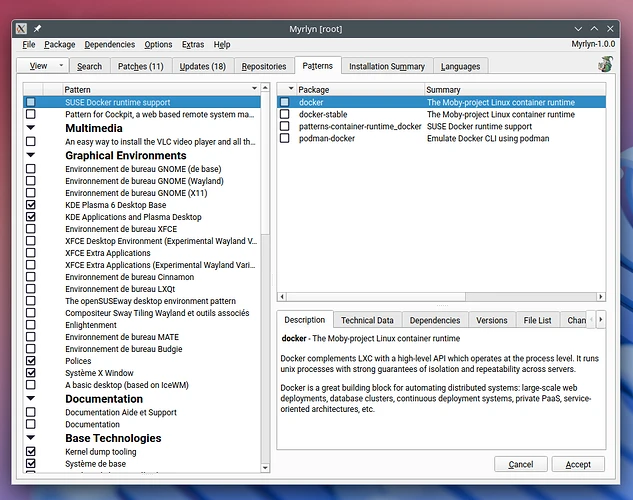
Task: Collapse the Multimedia pattern group
Action: [31, 128]
